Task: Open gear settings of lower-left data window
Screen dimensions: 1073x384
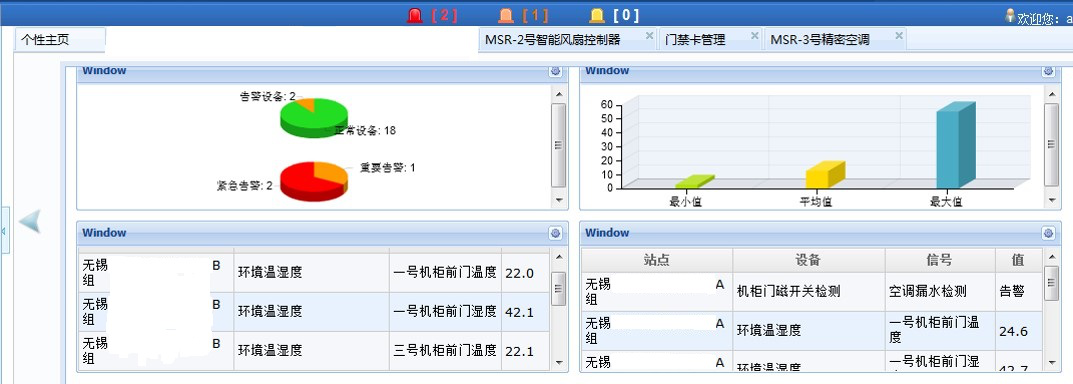Action: (555, 233)
